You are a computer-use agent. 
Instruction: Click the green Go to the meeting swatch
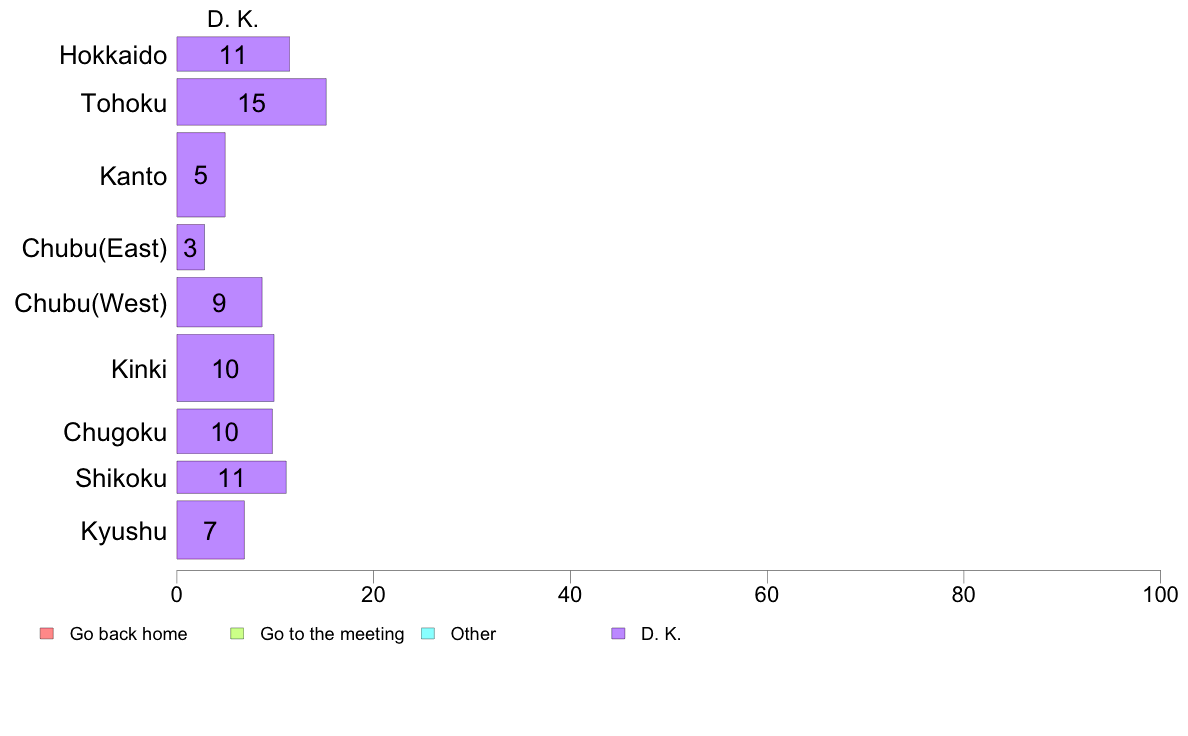[x=237, y=634]
